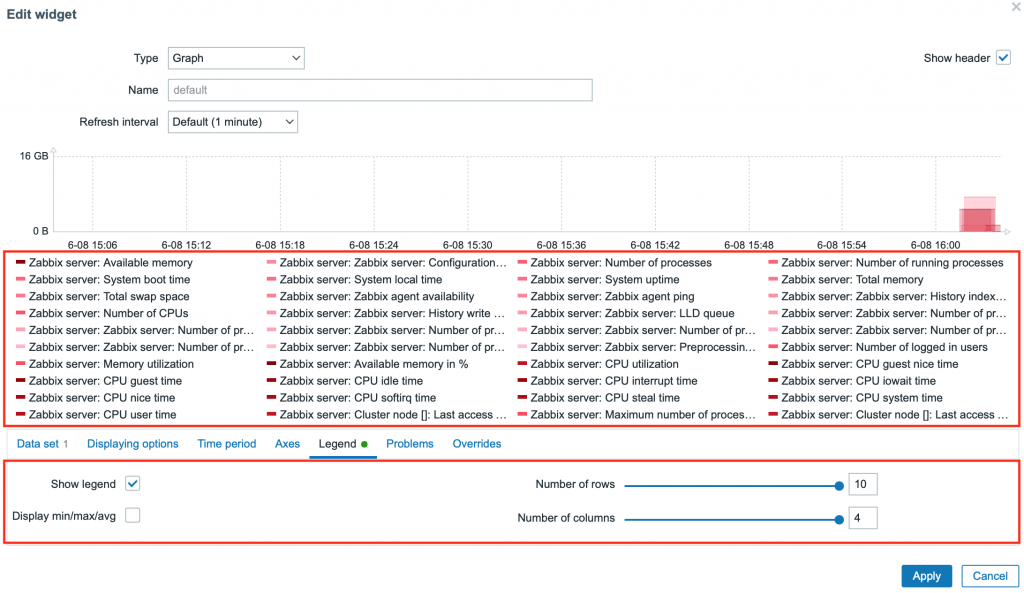Click System uptime legend color marker
The width and height of the screenshot is (1024, 593).
click(x=523, y=280)
